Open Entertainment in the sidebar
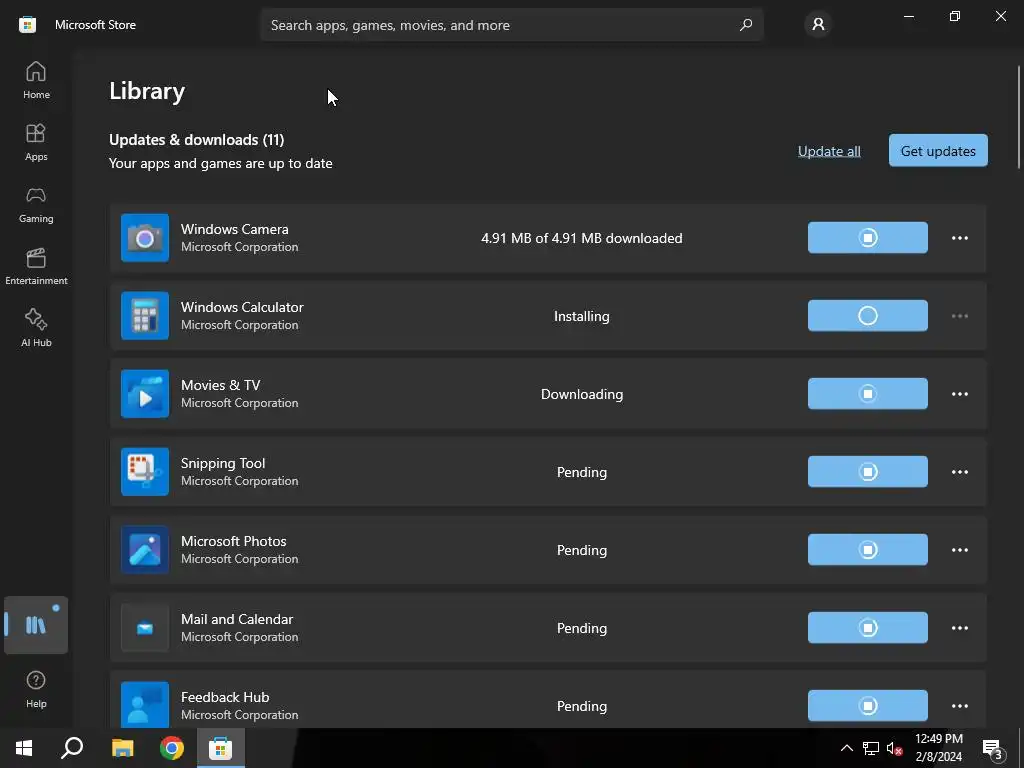Viewport: 1024px width, 768px height. click(x=36, y=266)
